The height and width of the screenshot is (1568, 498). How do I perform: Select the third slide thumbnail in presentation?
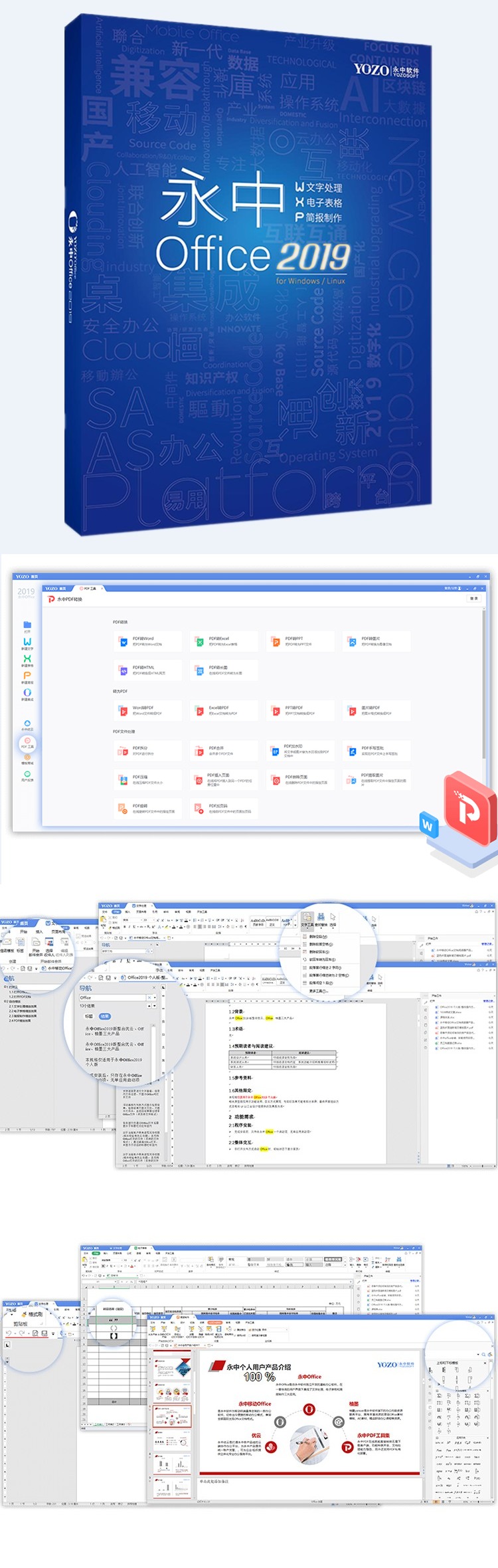click(x=173, y=1416)
